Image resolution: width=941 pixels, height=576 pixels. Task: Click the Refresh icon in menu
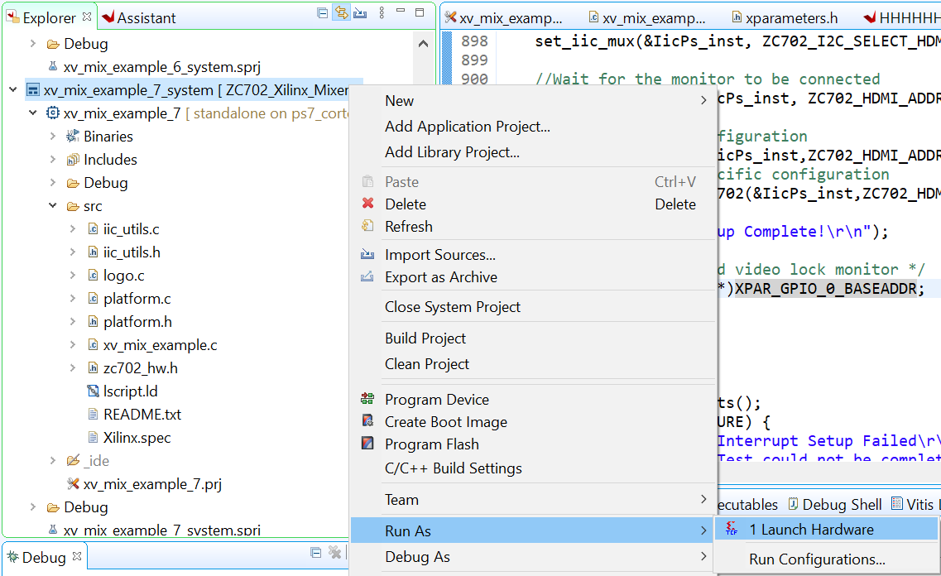click(x=367, y=226)
